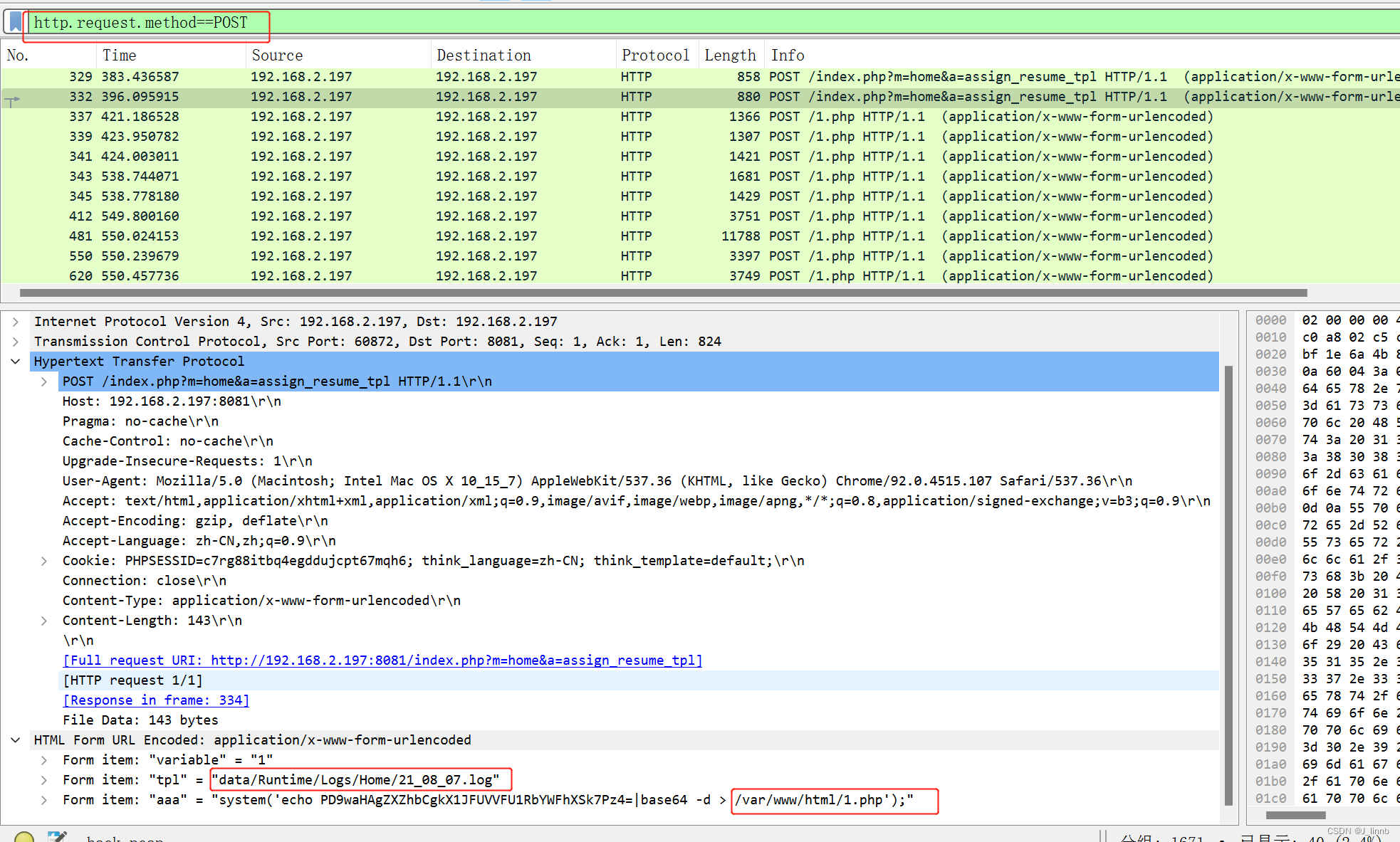
Task: Expand the POST request line details
Action: pos(45,381)
